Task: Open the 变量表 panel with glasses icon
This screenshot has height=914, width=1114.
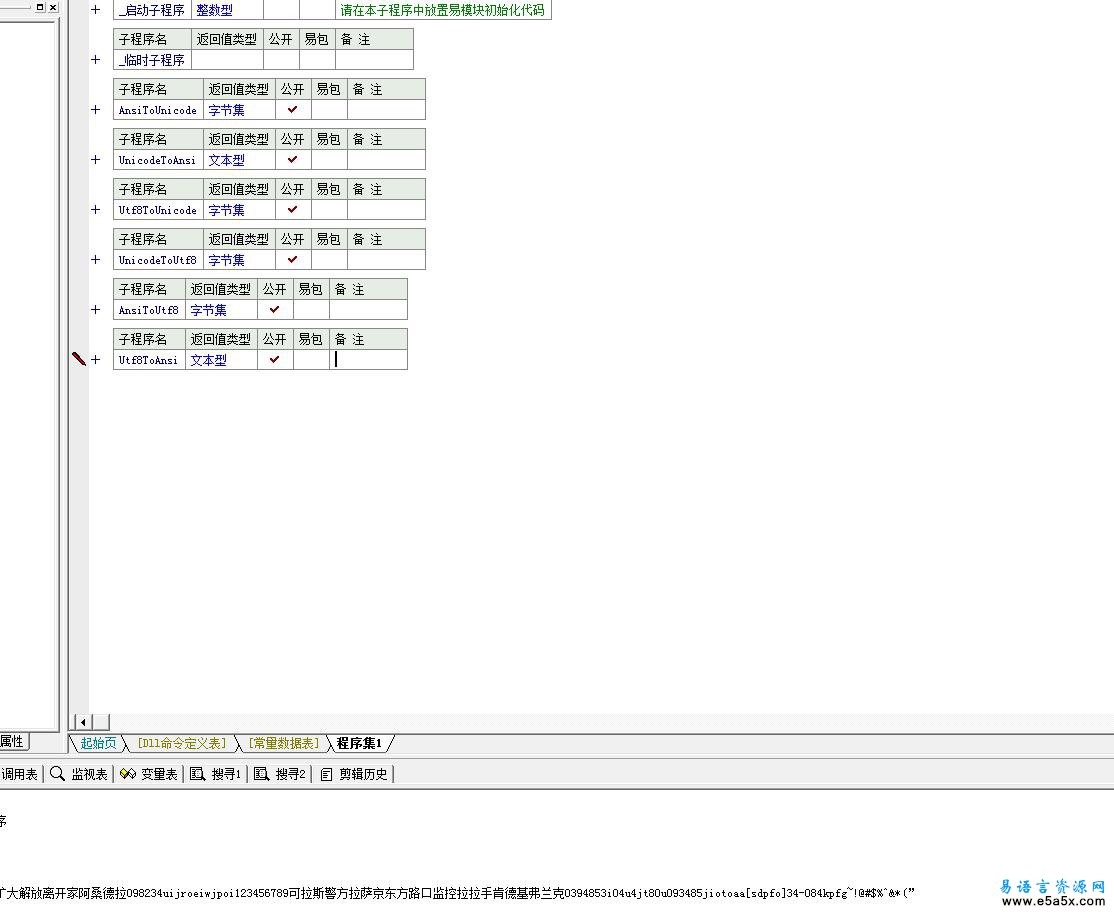Action: 148,774
